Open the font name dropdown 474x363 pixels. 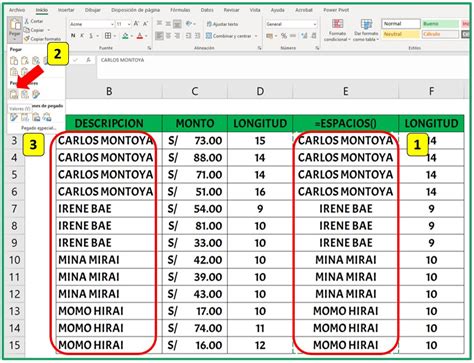(x=112, y=24)
